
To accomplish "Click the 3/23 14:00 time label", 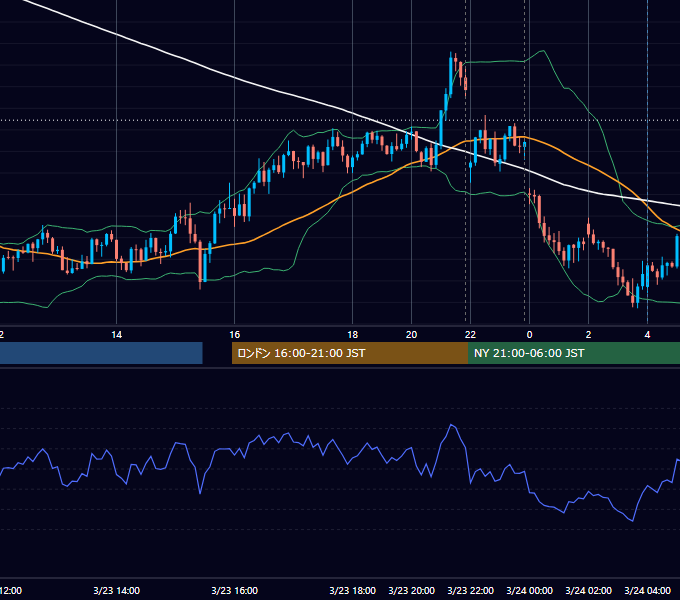I will [x=117, y=590].
